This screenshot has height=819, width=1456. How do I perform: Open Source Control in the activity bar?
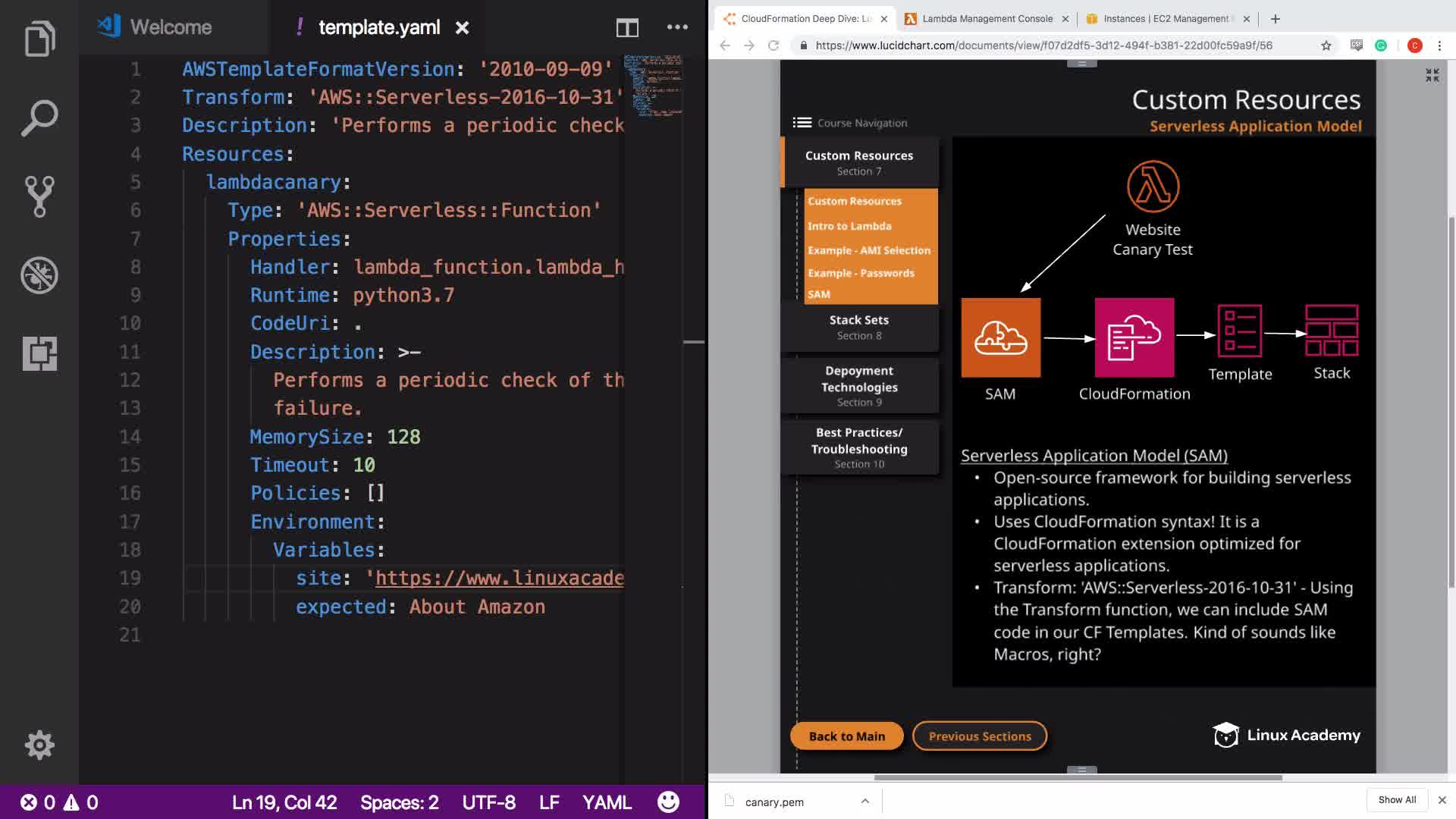pyautogui.click(x=39, y=196)
